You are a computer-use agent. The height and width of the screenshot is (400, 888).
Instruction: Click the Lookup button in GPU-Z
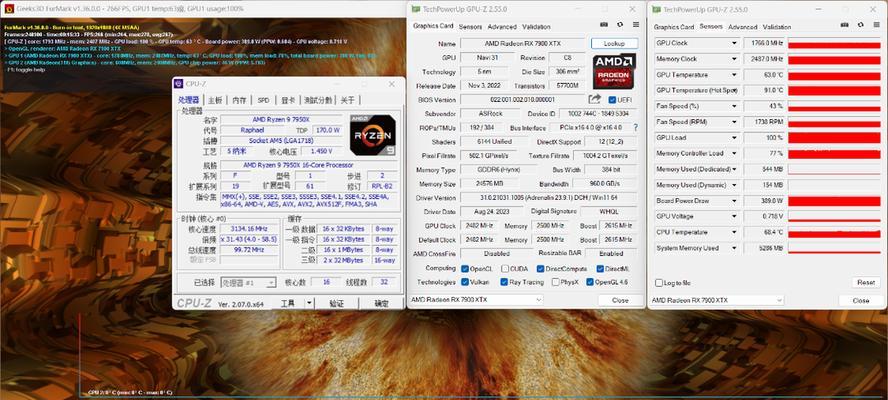point(614,44)
